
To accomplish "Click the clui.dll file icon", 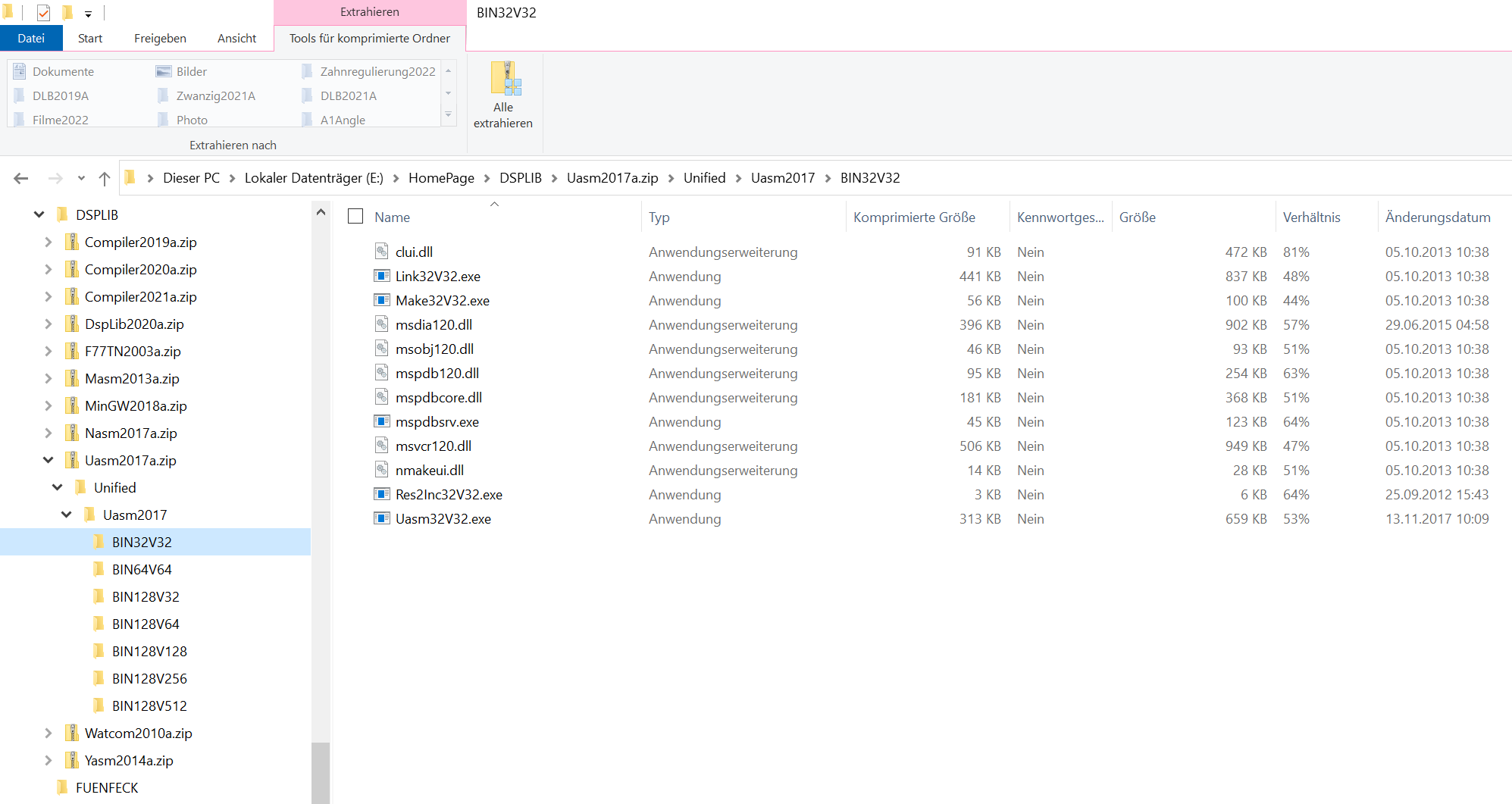I will (382, 252).
